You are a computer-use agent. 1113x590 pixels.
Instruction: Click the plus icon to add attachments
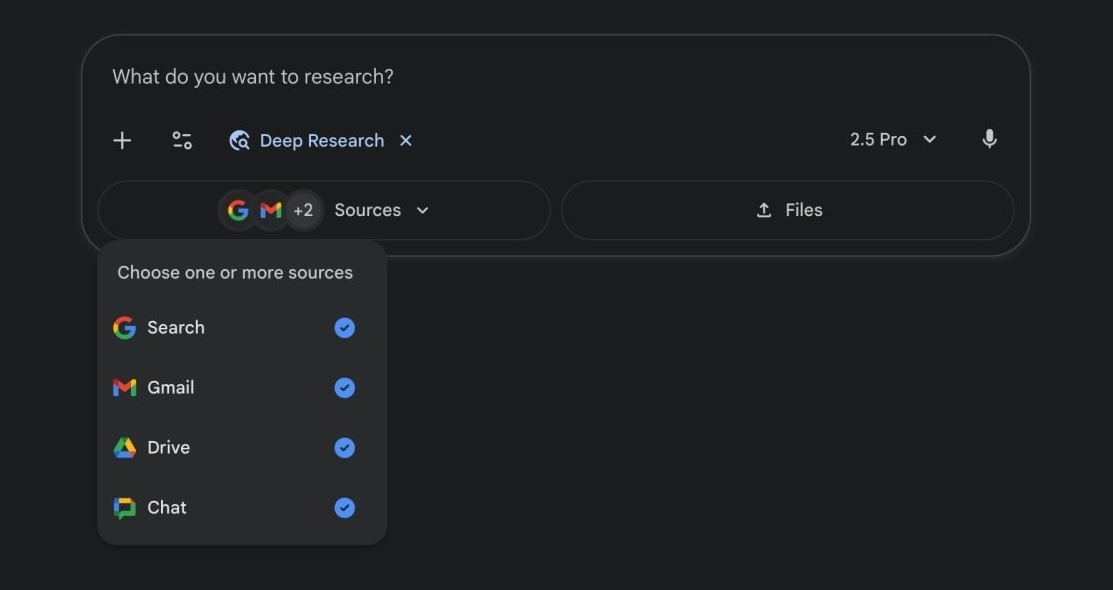click(122, 141)
